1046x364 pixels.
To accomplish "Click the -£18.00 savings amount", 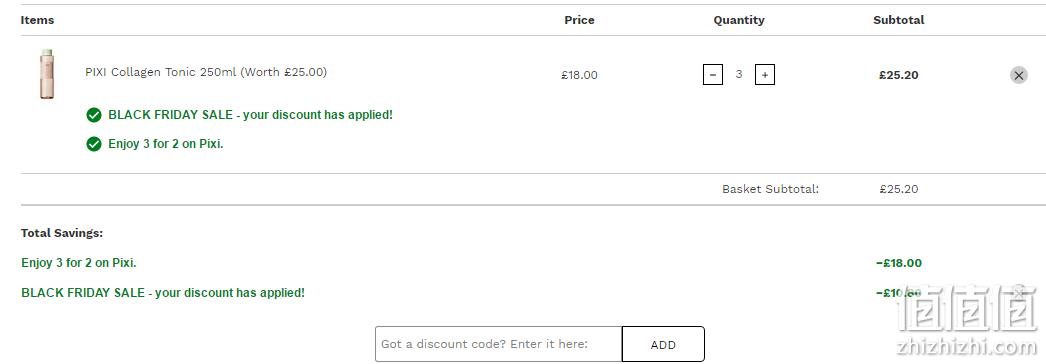I will click(x=899, y=263).
